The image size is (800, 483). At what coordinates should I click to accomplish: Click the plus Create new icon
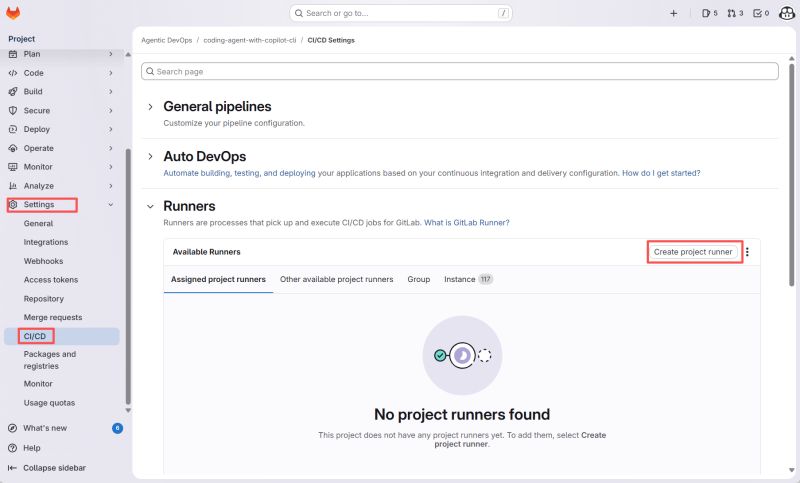click(x=673, y=13)
